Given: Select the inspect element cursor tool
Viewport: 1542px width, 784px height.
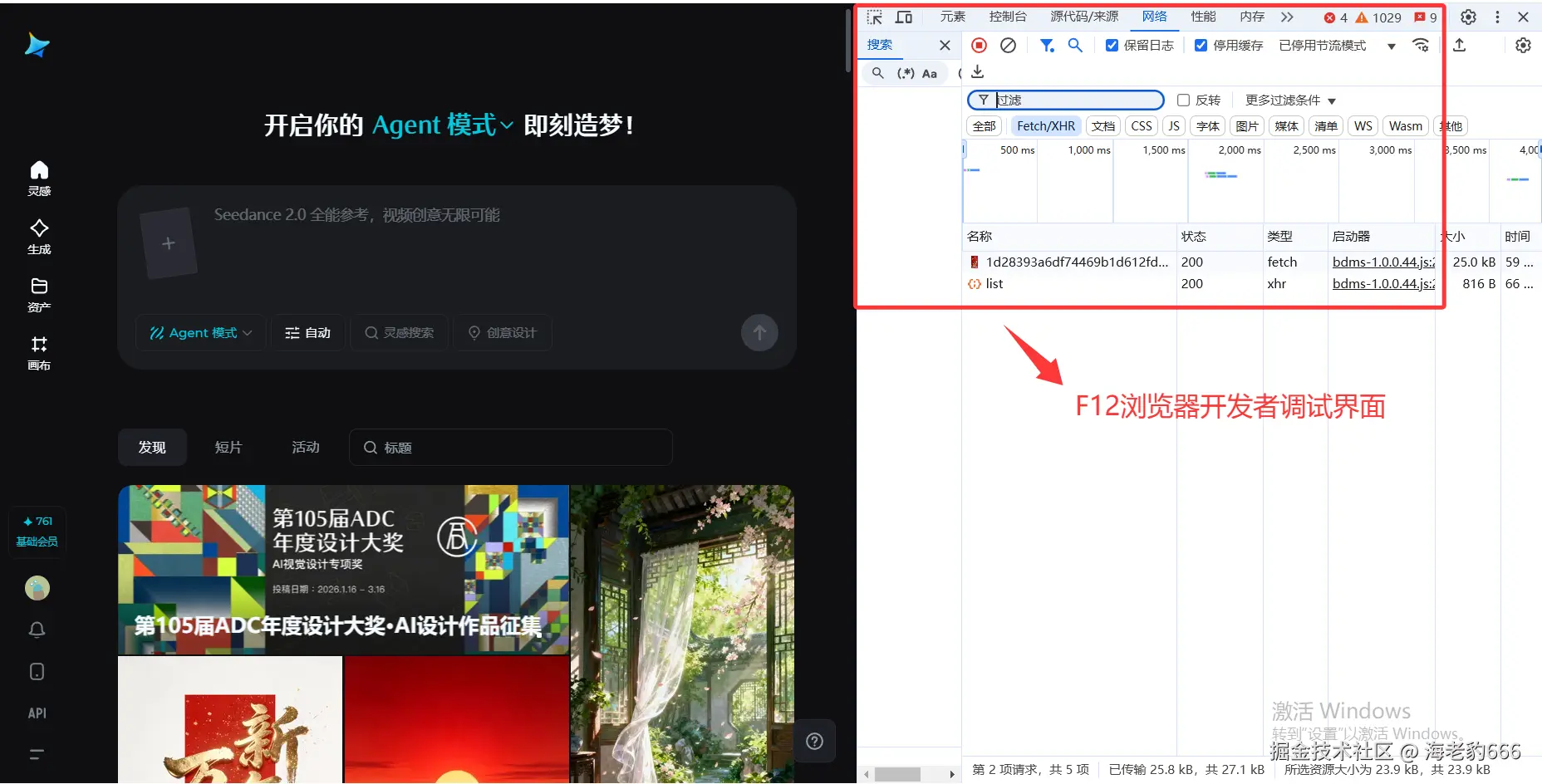Looking at the screenshot, I should (874, 17).
